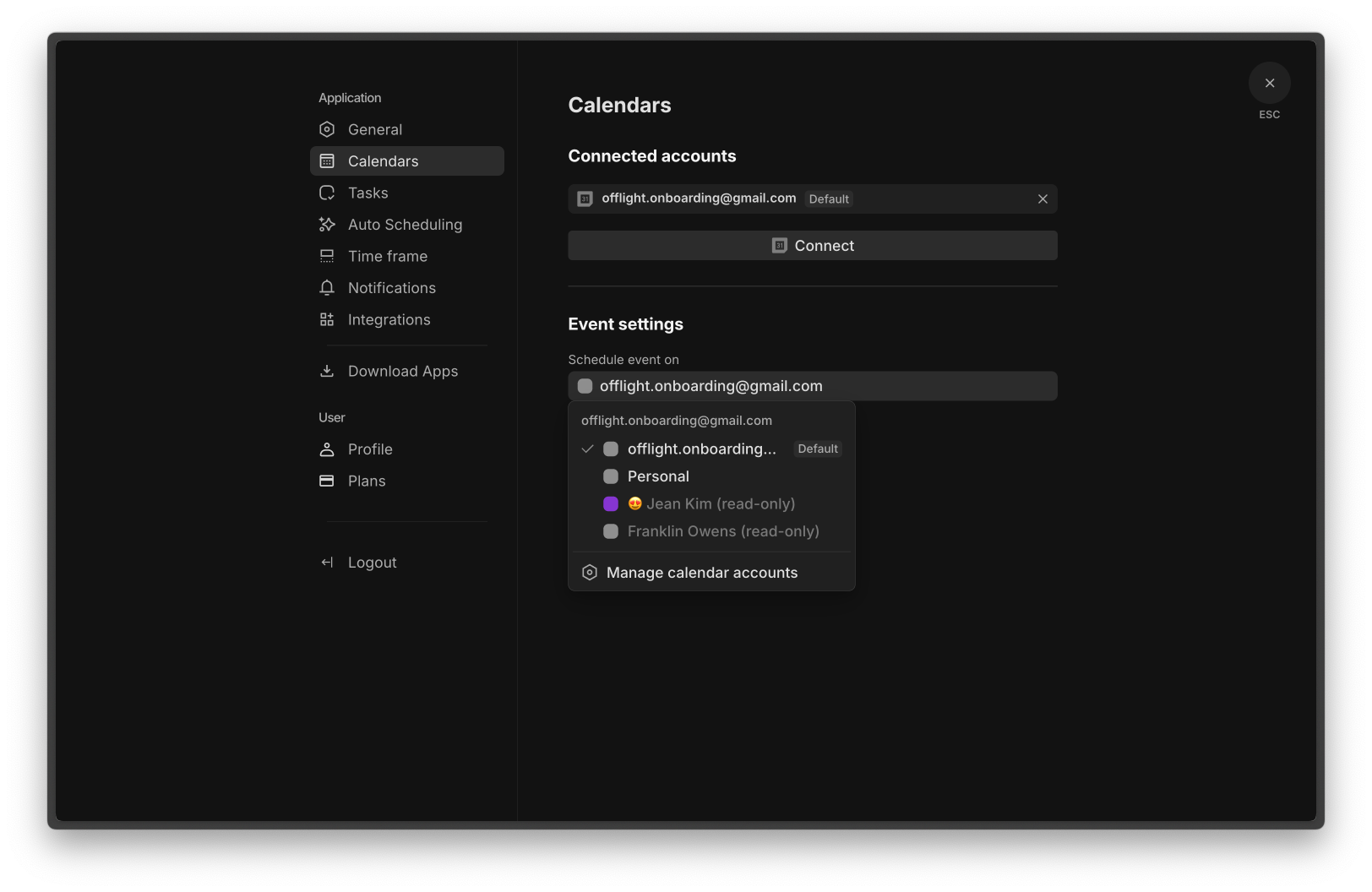Remove the connected offlight.onboarding@gmail.com account

click(x=1043, y=199)
